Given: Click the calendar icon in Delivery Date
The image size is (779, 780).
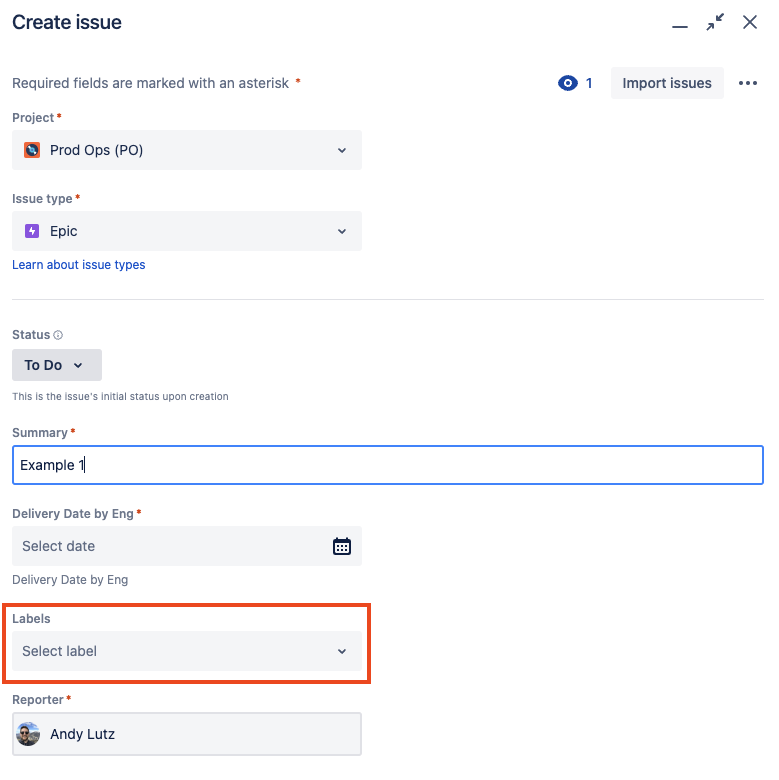Looking at the screenshot, I should (x=342, y=546).
